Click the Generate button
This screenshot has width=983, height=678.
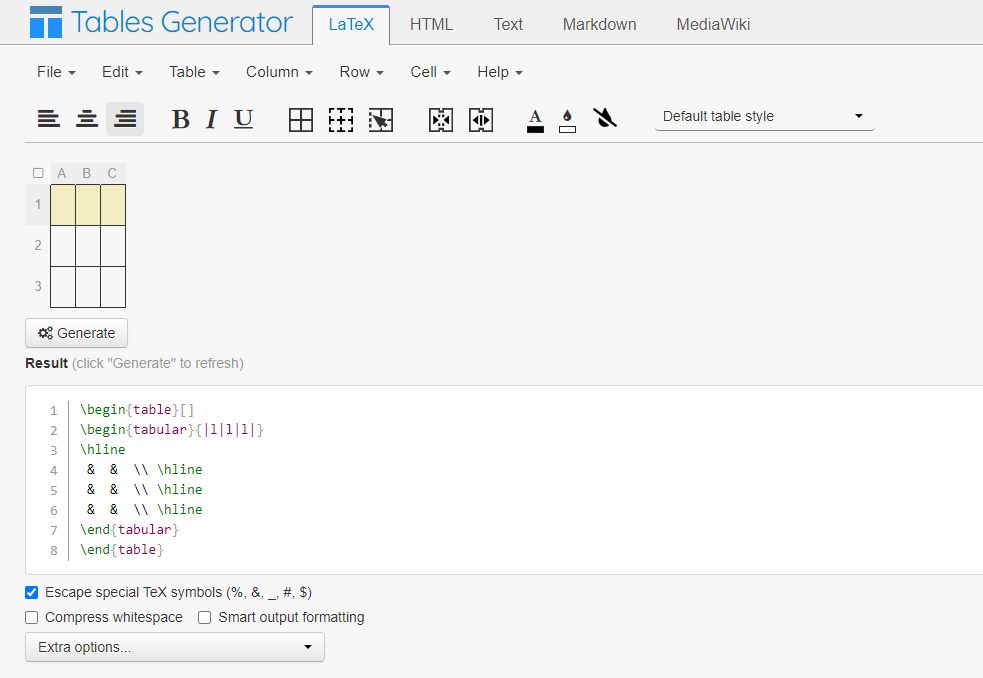[76, 333]
